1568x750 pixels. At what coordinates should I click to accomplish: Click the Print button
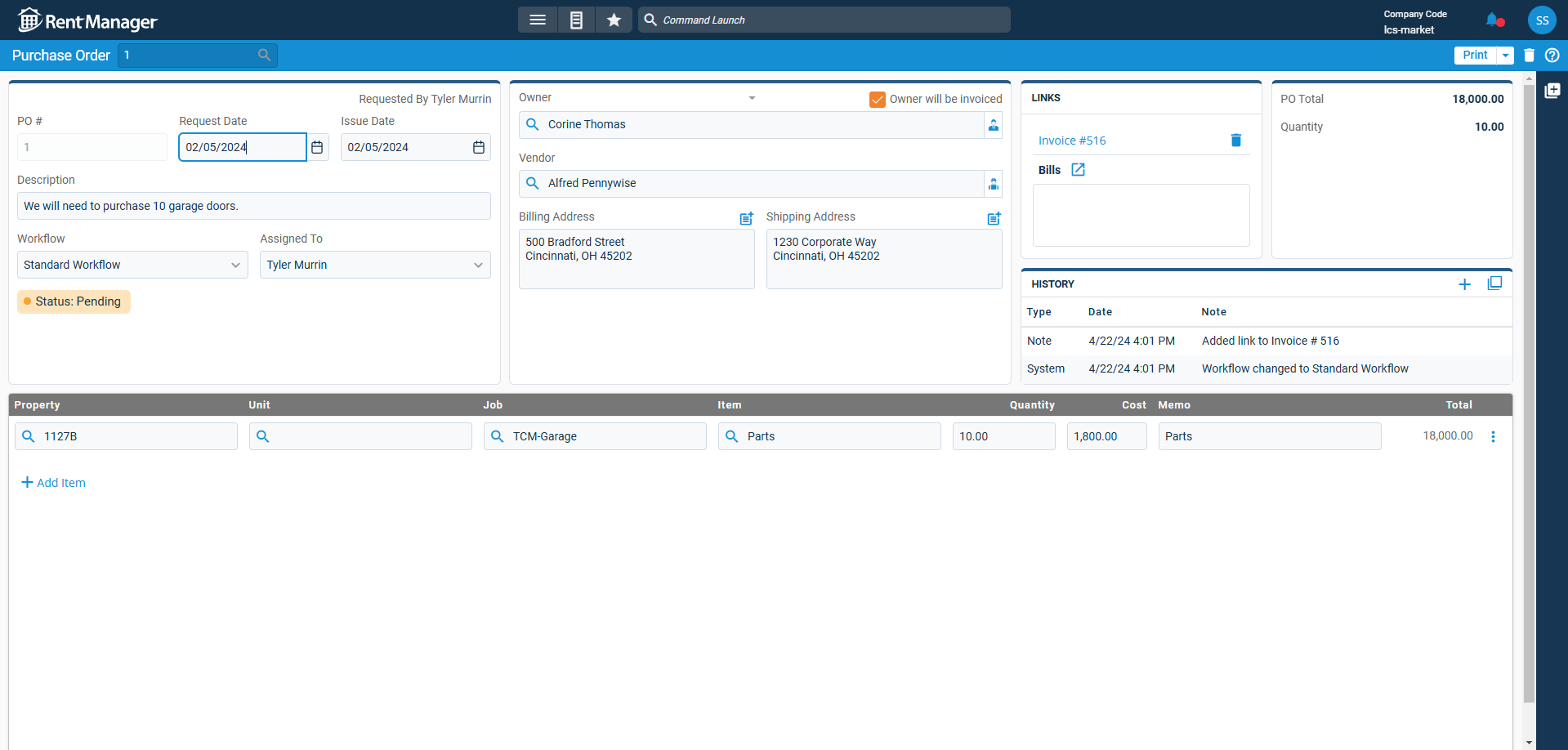[x=1475, y=55]
